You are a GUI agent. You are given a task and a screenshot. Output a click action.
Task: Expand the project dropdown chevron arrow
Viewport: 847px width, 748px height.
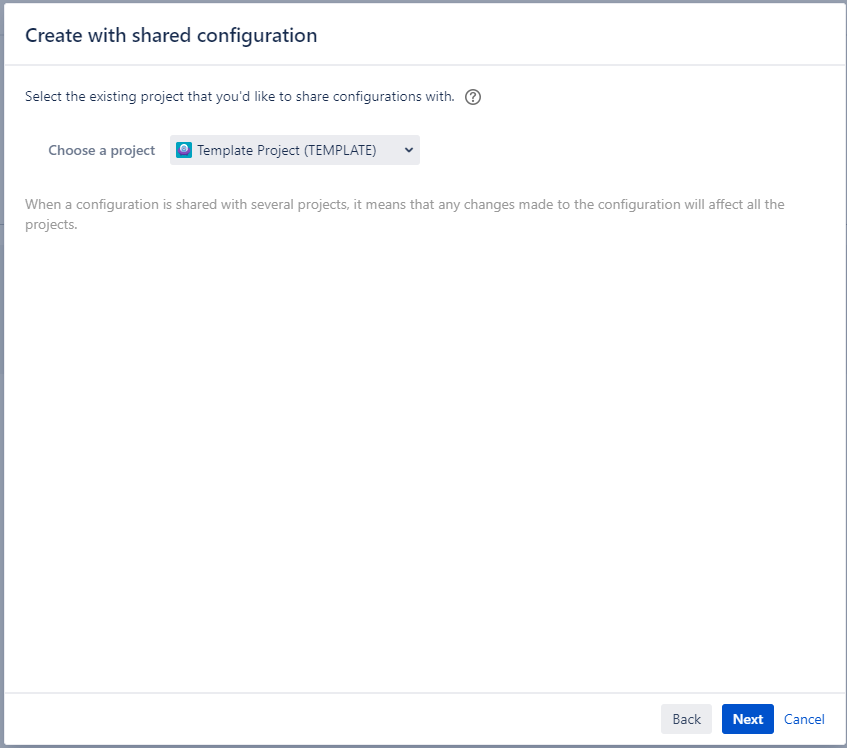408,150
